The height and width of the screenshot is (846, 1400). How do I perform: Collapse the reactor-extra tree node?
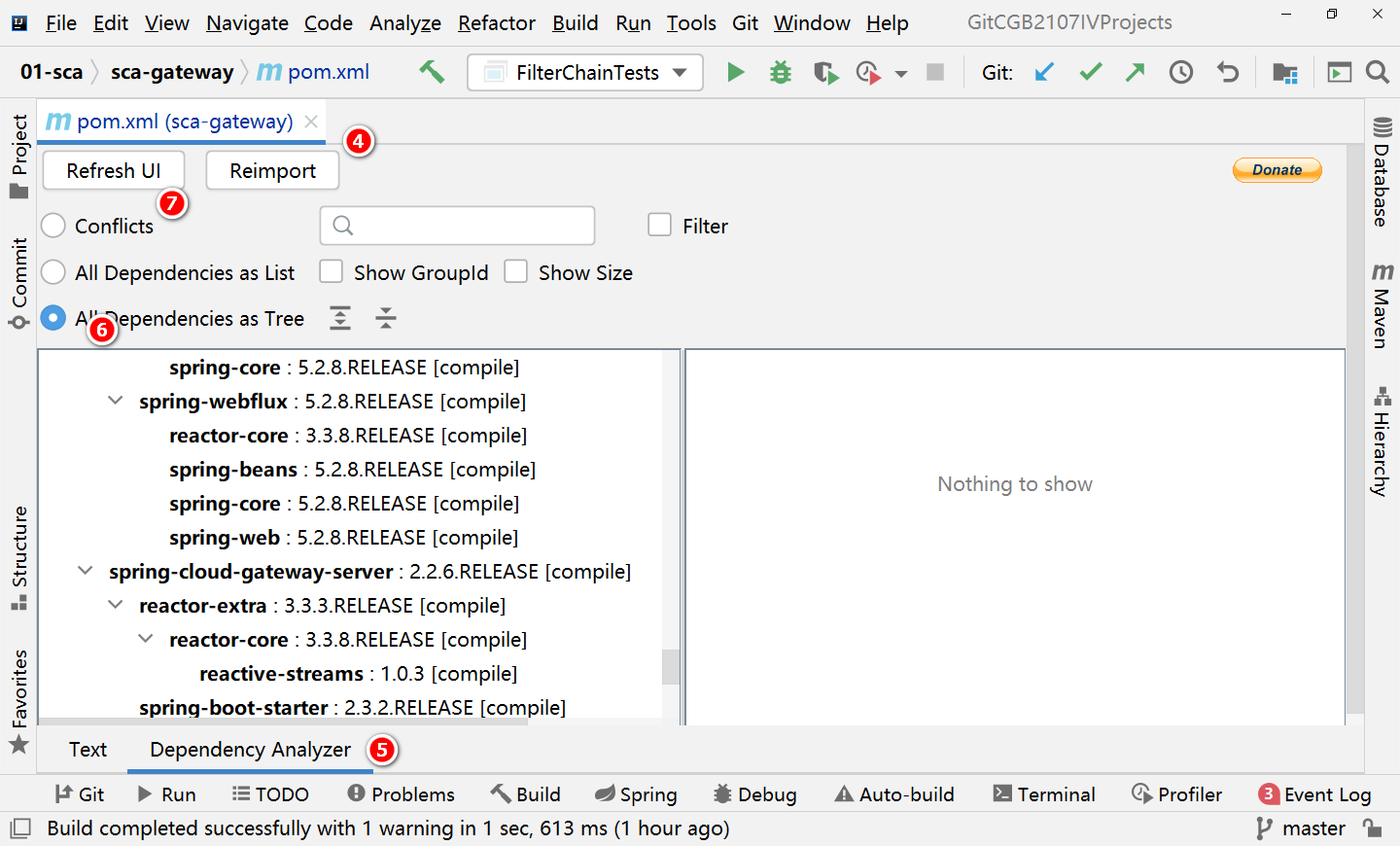coord(116,605)
